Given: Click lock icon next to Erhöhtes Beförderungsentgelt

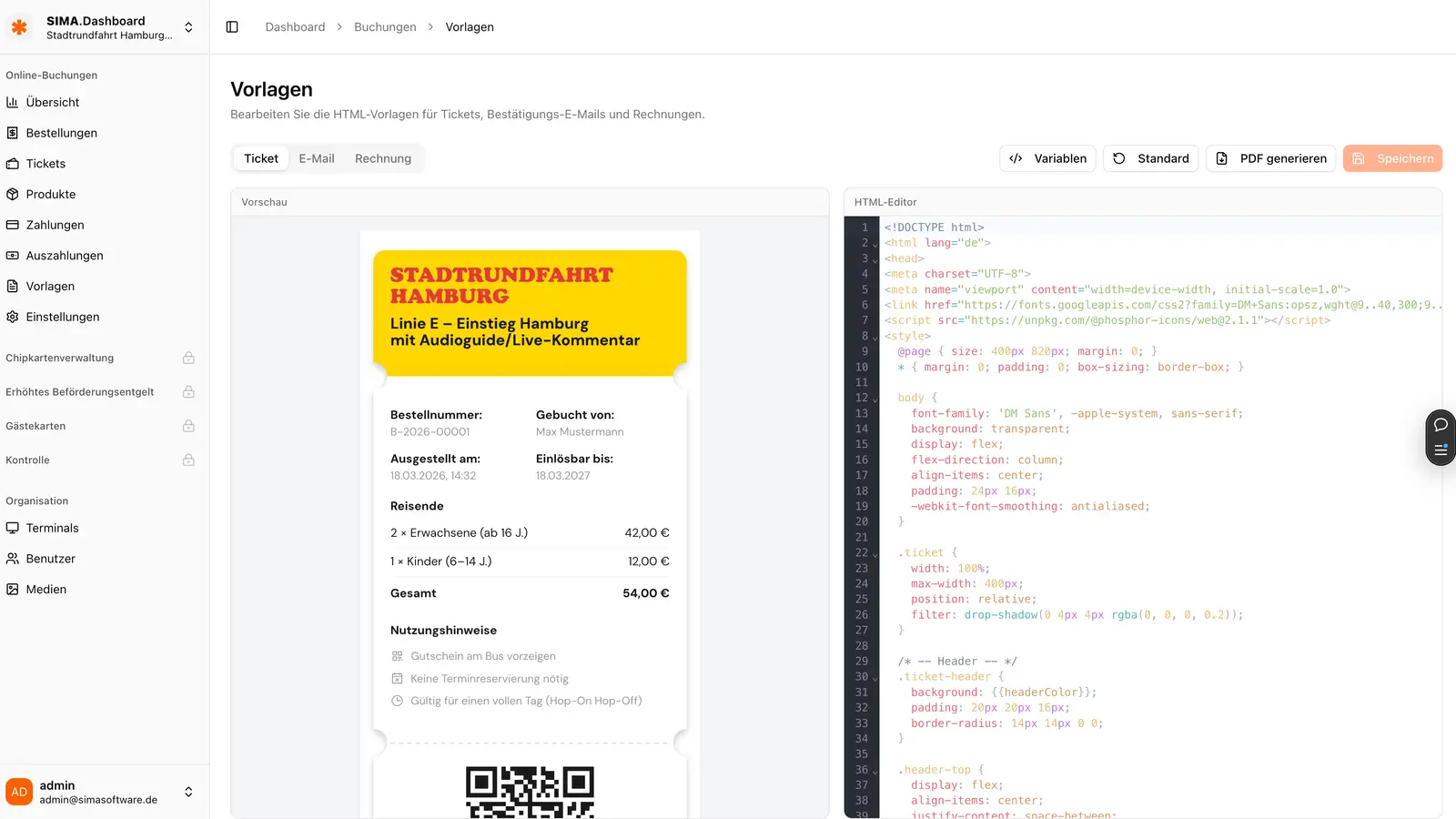Looking at the screenshot, I should [x=188, y=392].
